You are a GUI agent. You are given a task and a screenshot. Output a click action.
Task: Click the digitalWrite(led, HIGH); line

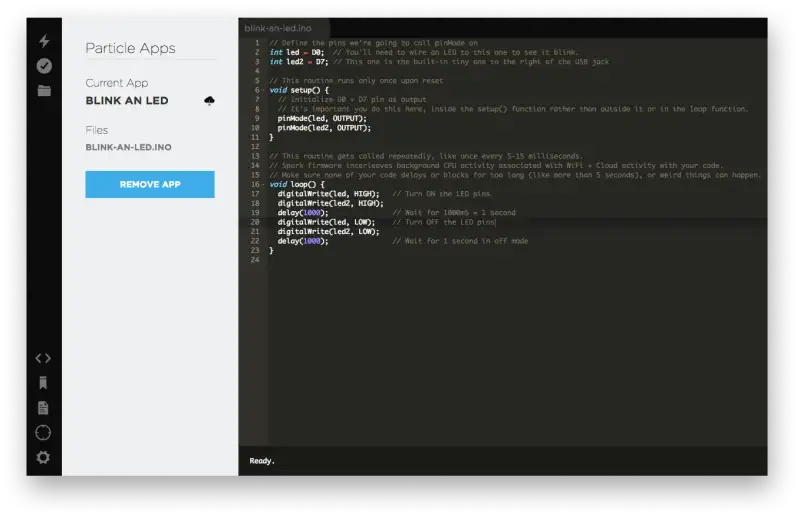[x=329, y=194]
